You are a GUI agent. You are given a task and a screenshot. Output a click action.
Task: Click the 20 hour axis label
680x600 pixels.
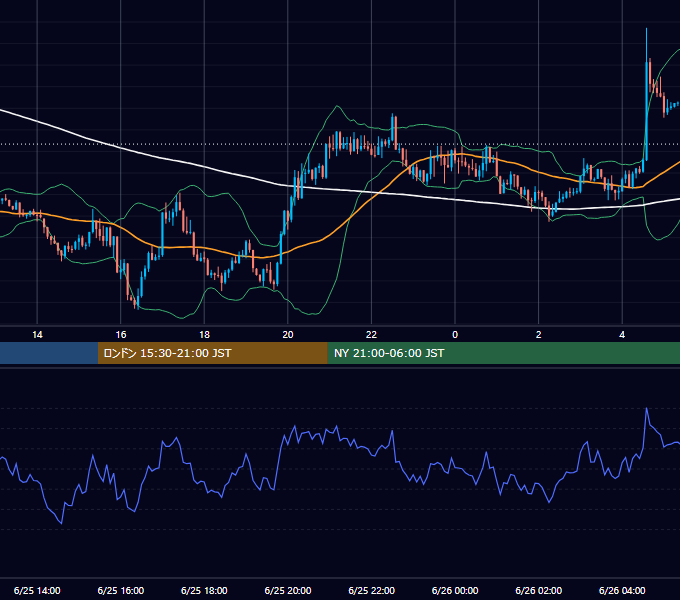[x=288, y=335]
